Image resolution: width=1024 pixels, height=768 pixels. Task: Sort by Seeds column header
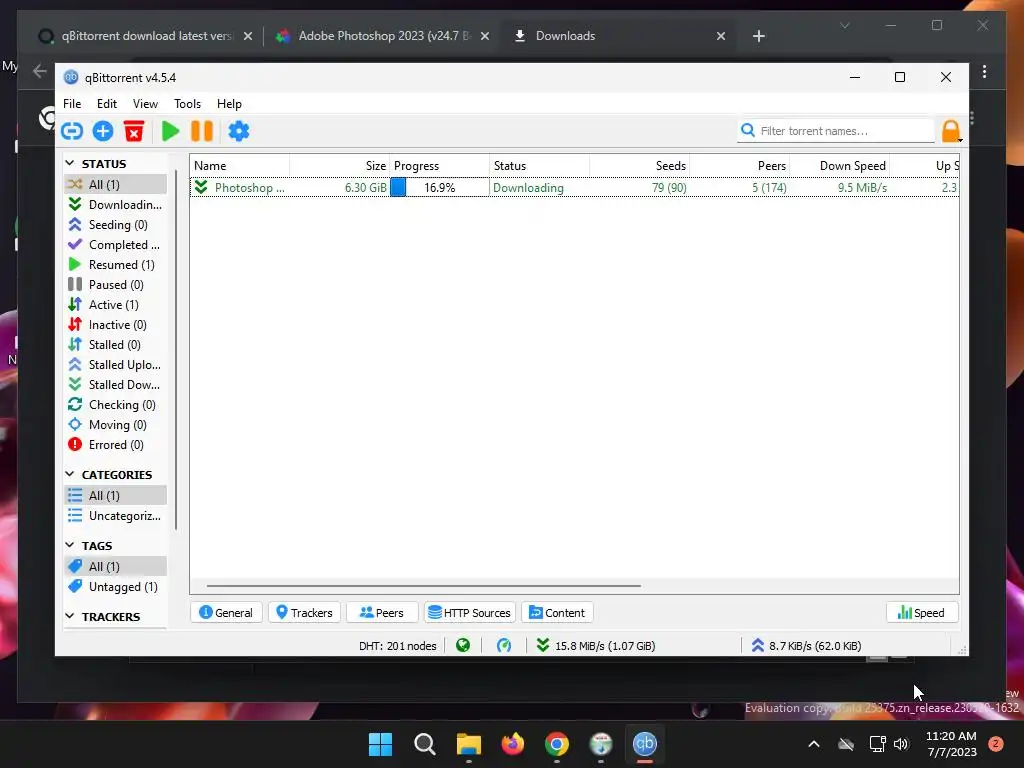[639, 166]
